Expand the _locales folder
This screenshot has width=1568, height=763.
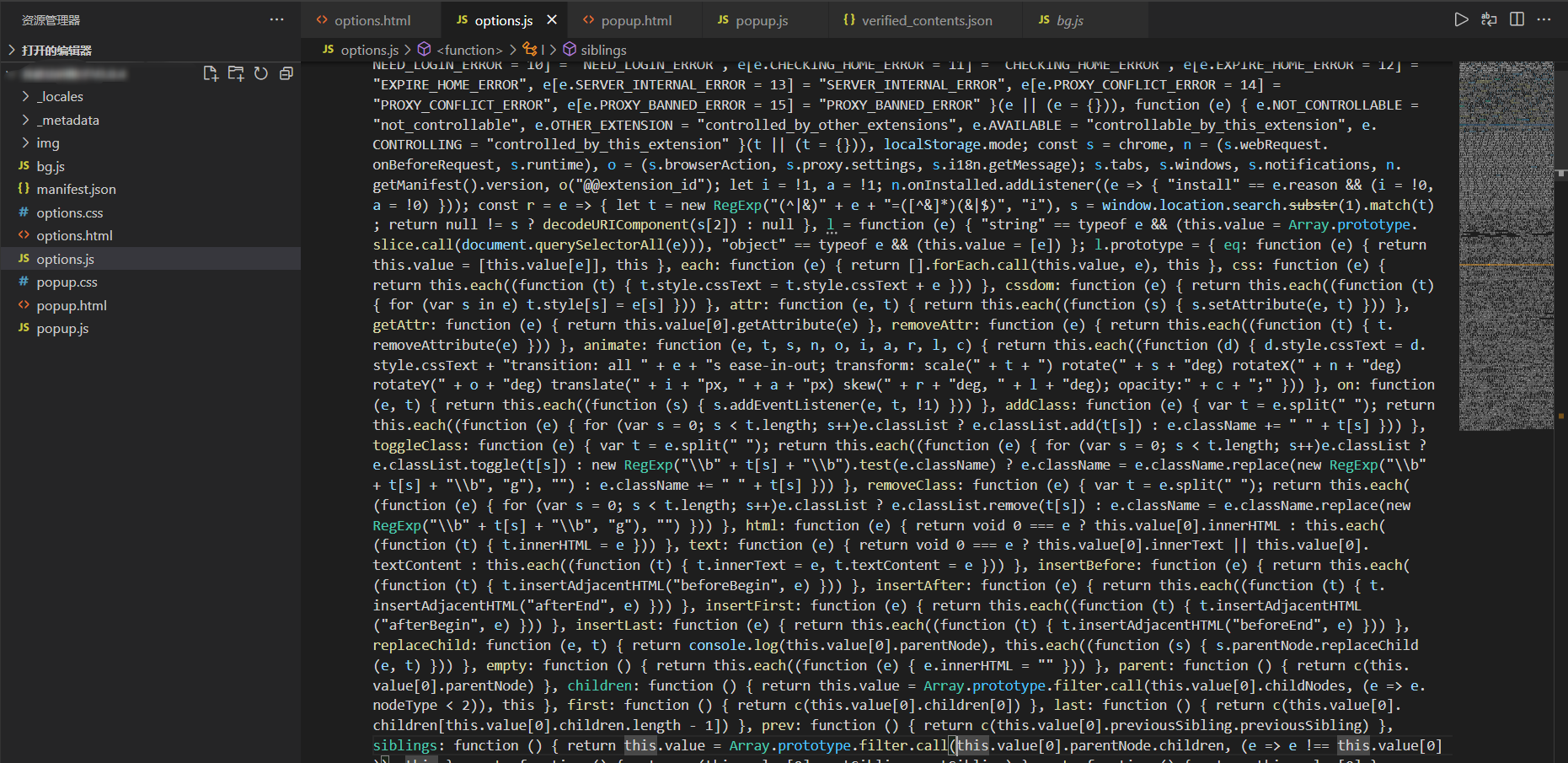tap(150, 97)
